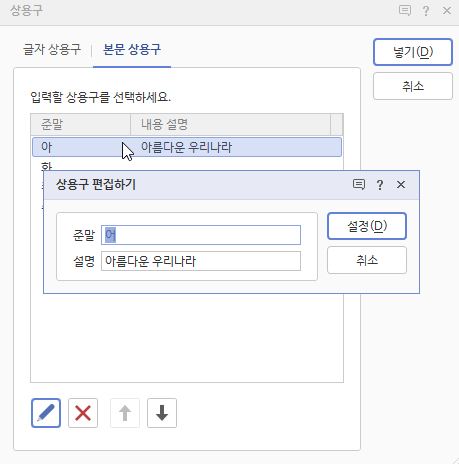Move selected phrase down with arrow icon
Screen dimensions: 459x464
162,413
